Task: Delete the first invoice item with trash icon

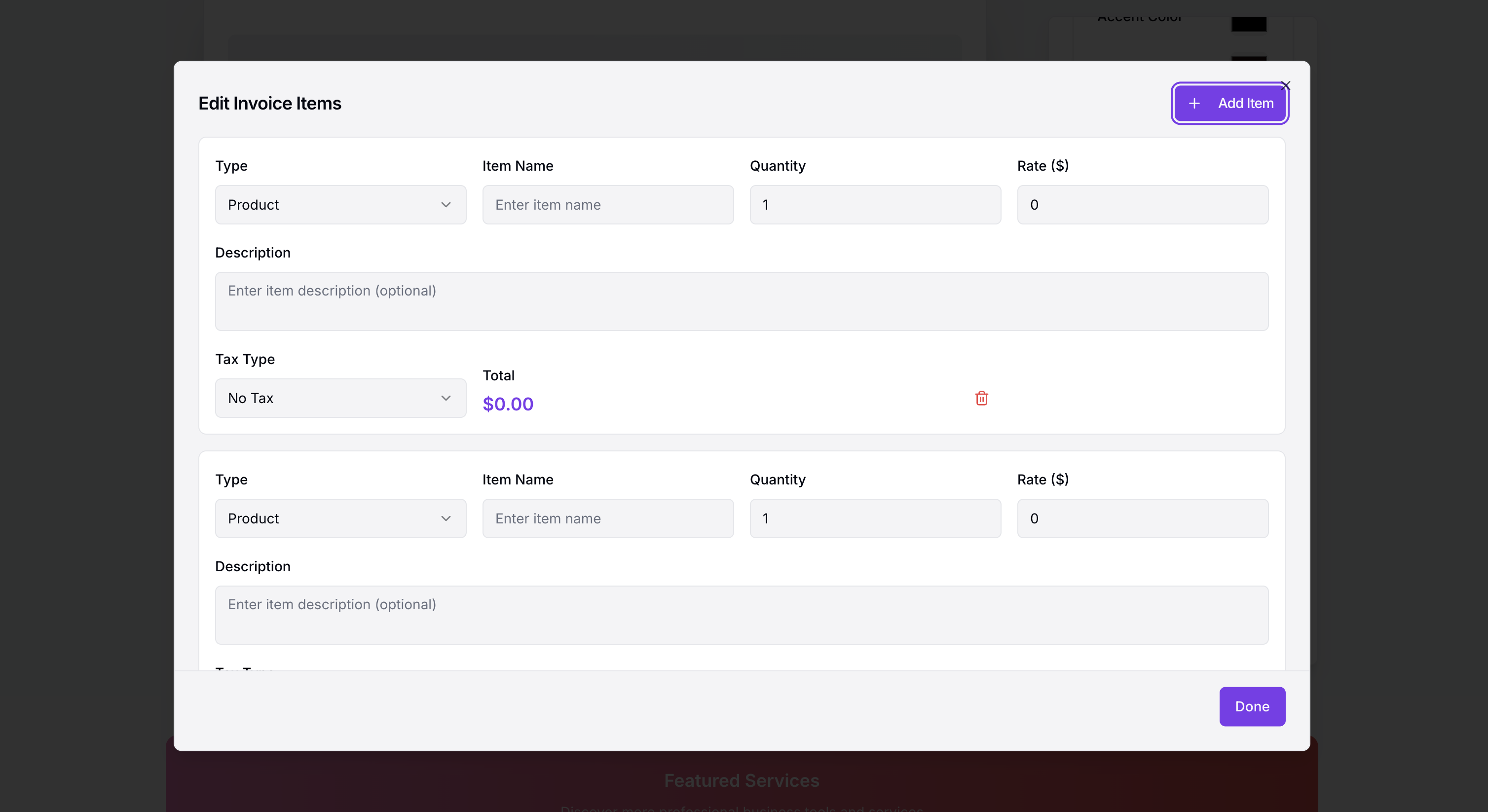Action: pyautogui.click(x=981, y=398)
